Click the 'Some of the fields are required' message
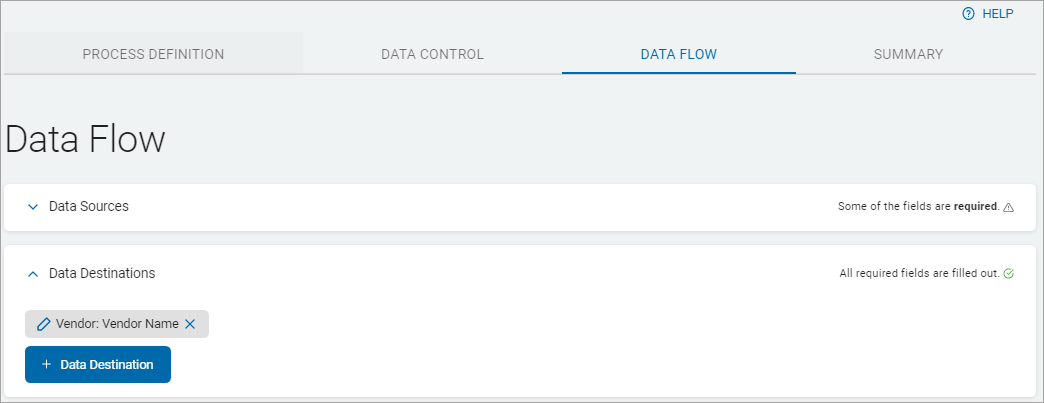 coord(918,207)
